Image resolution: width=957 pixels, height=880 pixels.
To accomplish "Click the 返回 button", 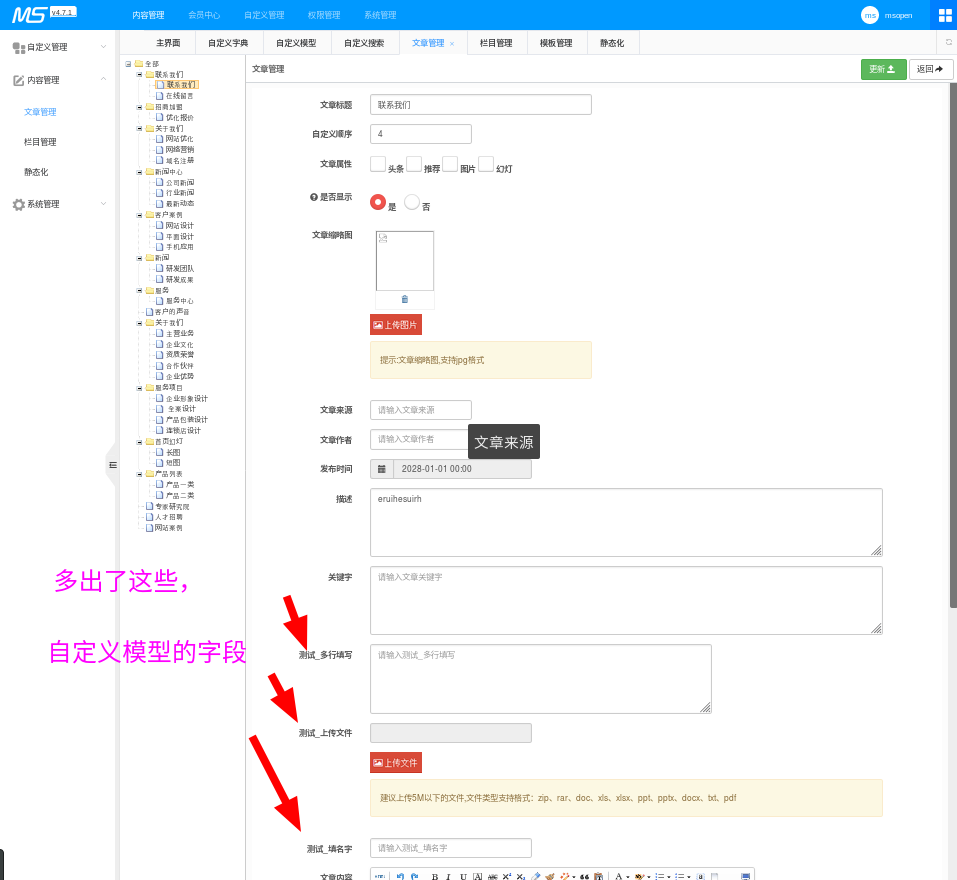I will 930,69.
